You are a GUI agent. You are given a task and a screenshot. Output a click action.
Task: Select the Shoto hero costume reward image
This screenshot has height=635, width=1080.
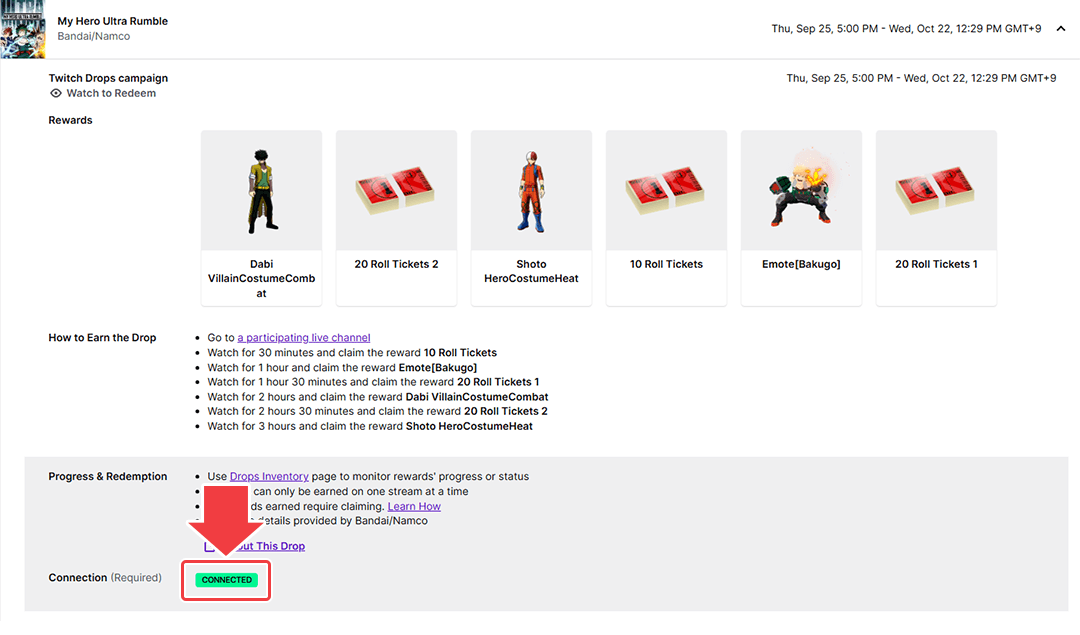[x=531, y=190]
